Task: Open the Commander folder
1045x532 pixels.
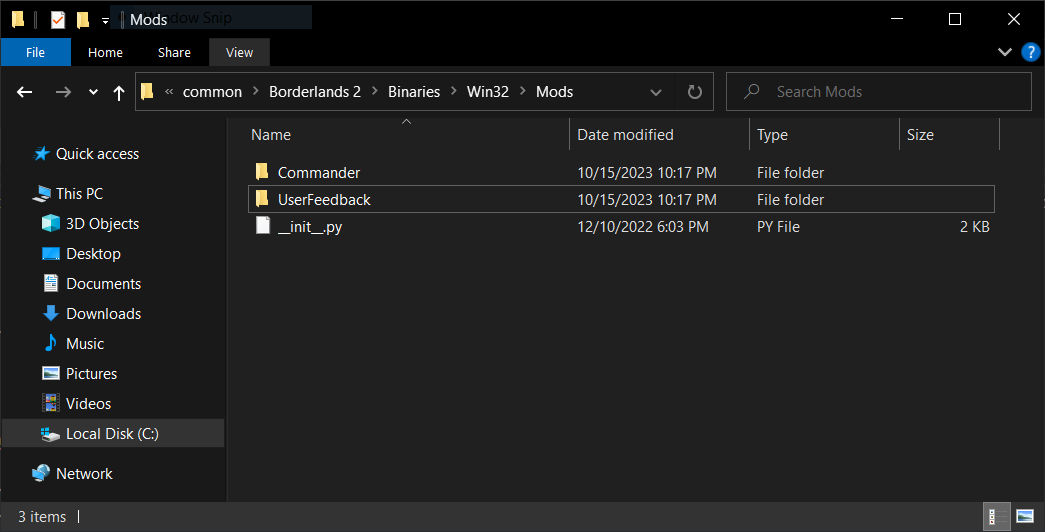Action: [319, 173]
